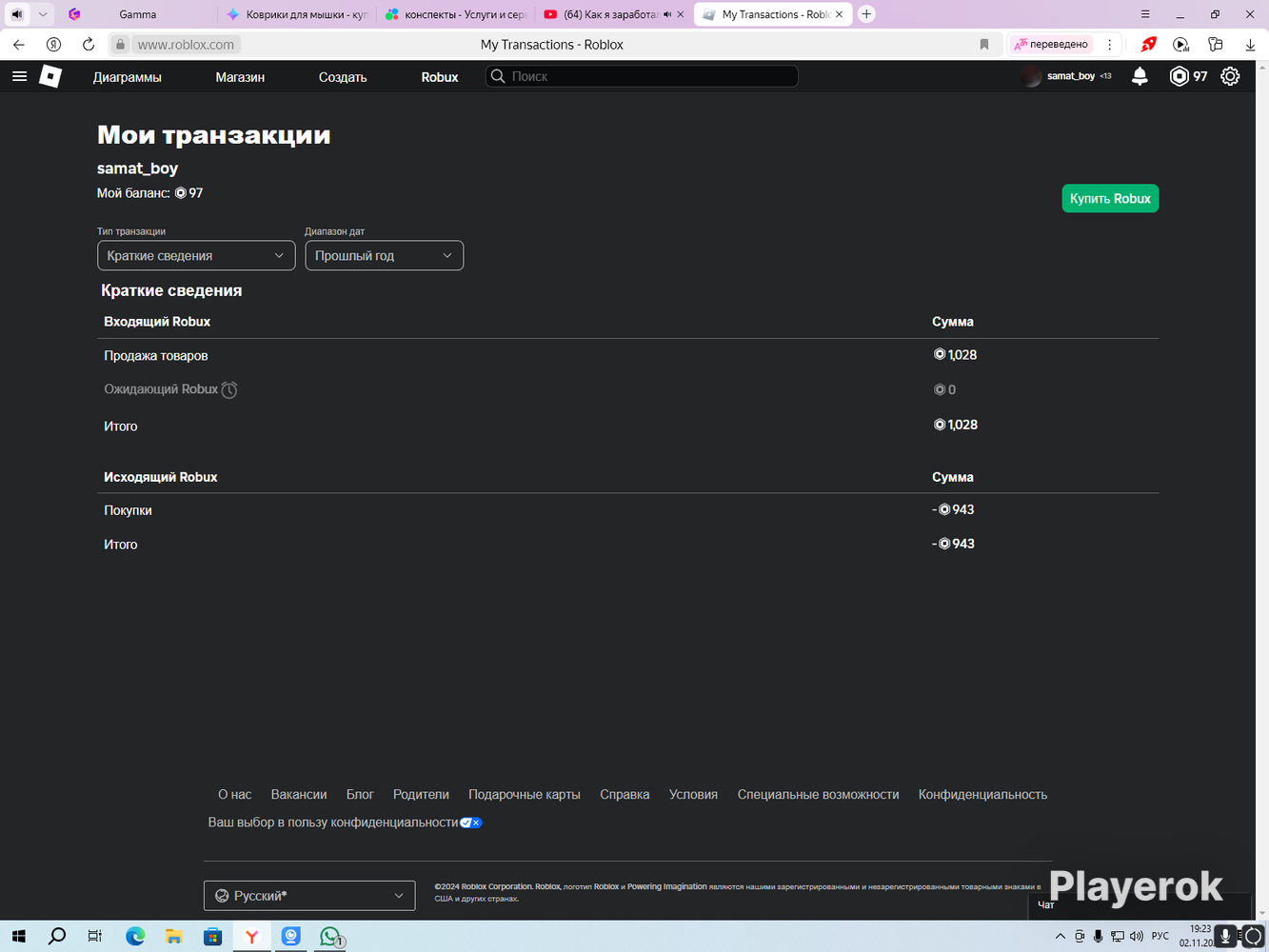Toggle the privacy choices switch icon

point(471,823)
